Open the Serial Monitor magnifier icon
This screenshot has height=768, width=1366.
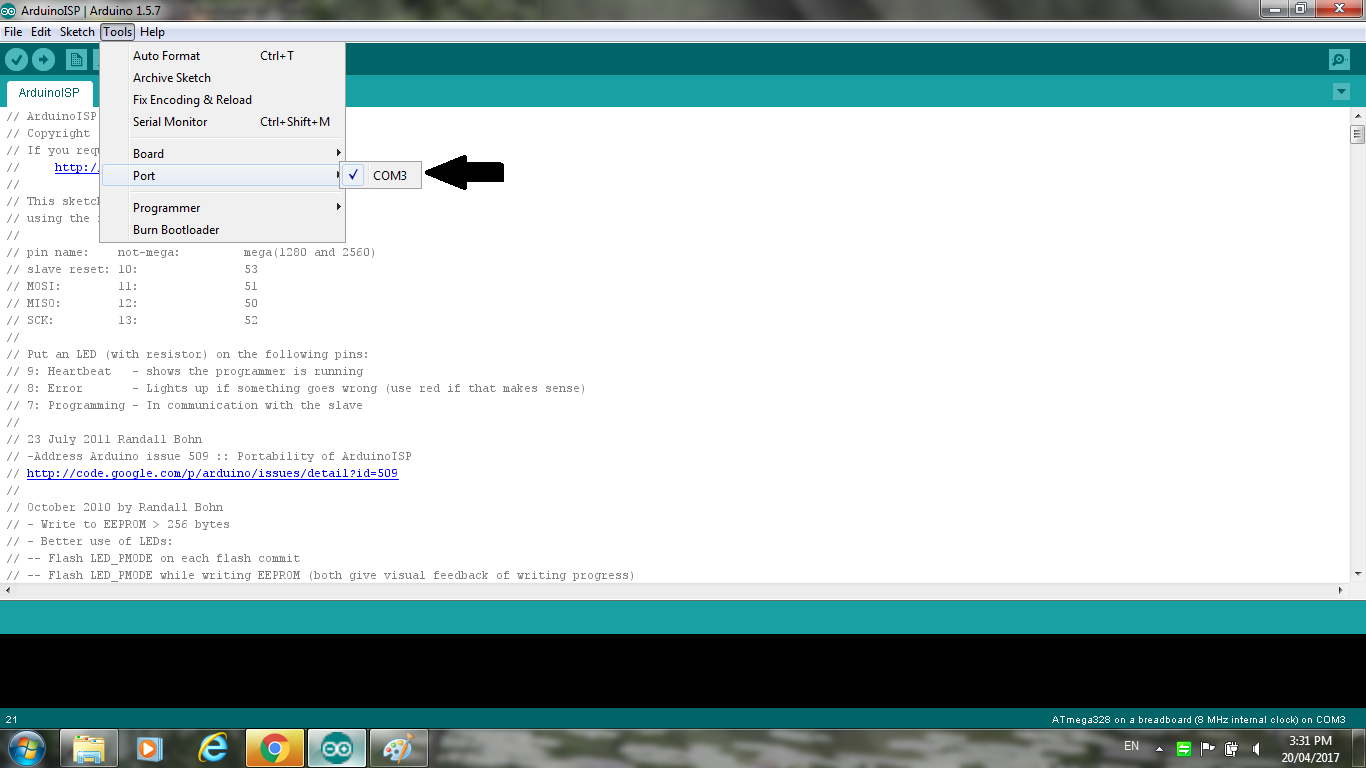[x=1339, y=60]
